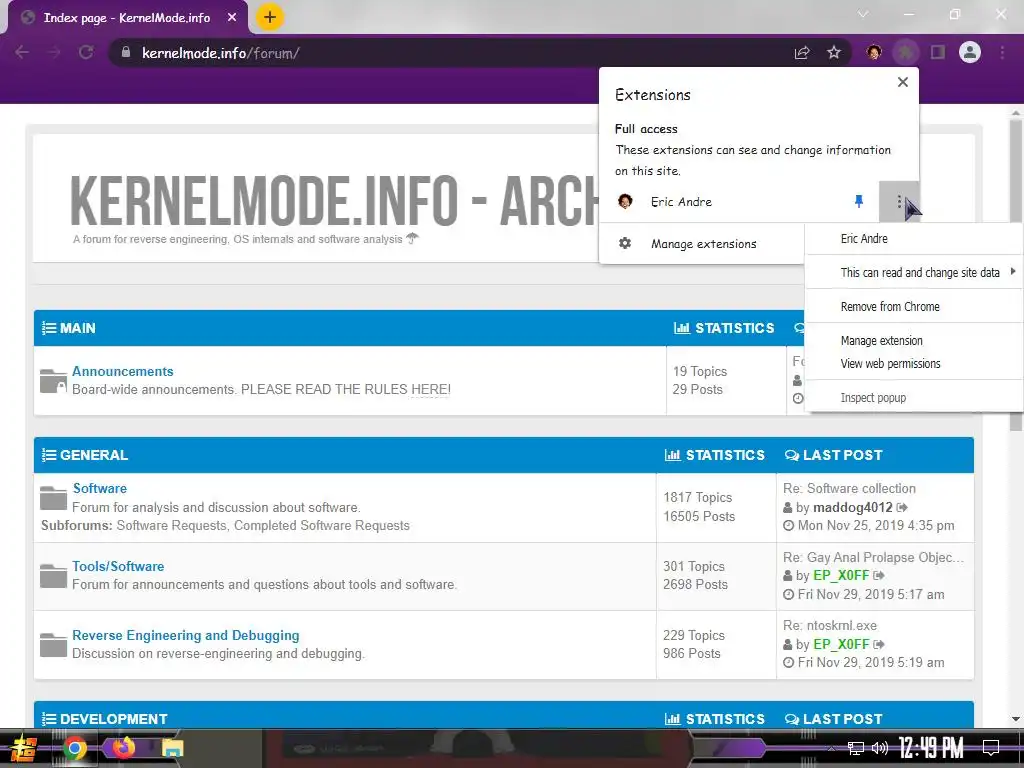Open Manage extensions
Image resolution: width=1024 pixels, height=768 pixels.
pyautogui.click(x=702, y=244)
